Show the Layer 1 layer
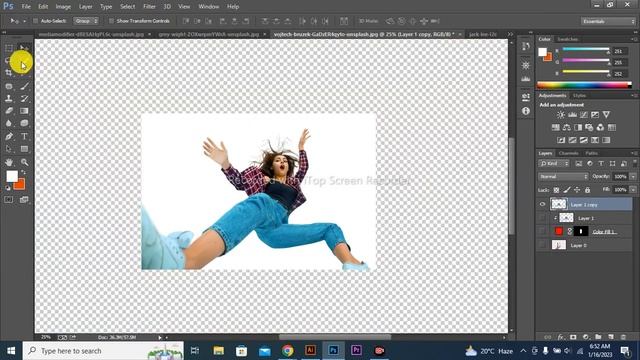The image size is (640, 360). click(x=542, y=218)
